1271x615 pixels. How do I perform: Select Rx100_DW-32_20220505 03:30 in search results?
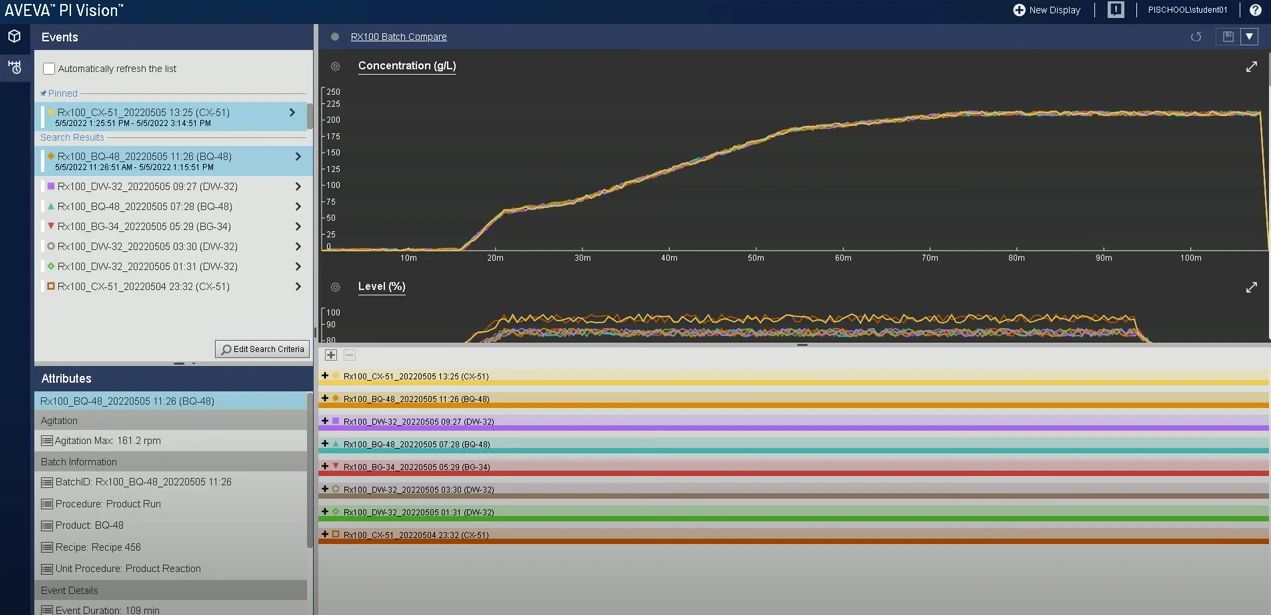pyautogui.click(x=147, y=246)
